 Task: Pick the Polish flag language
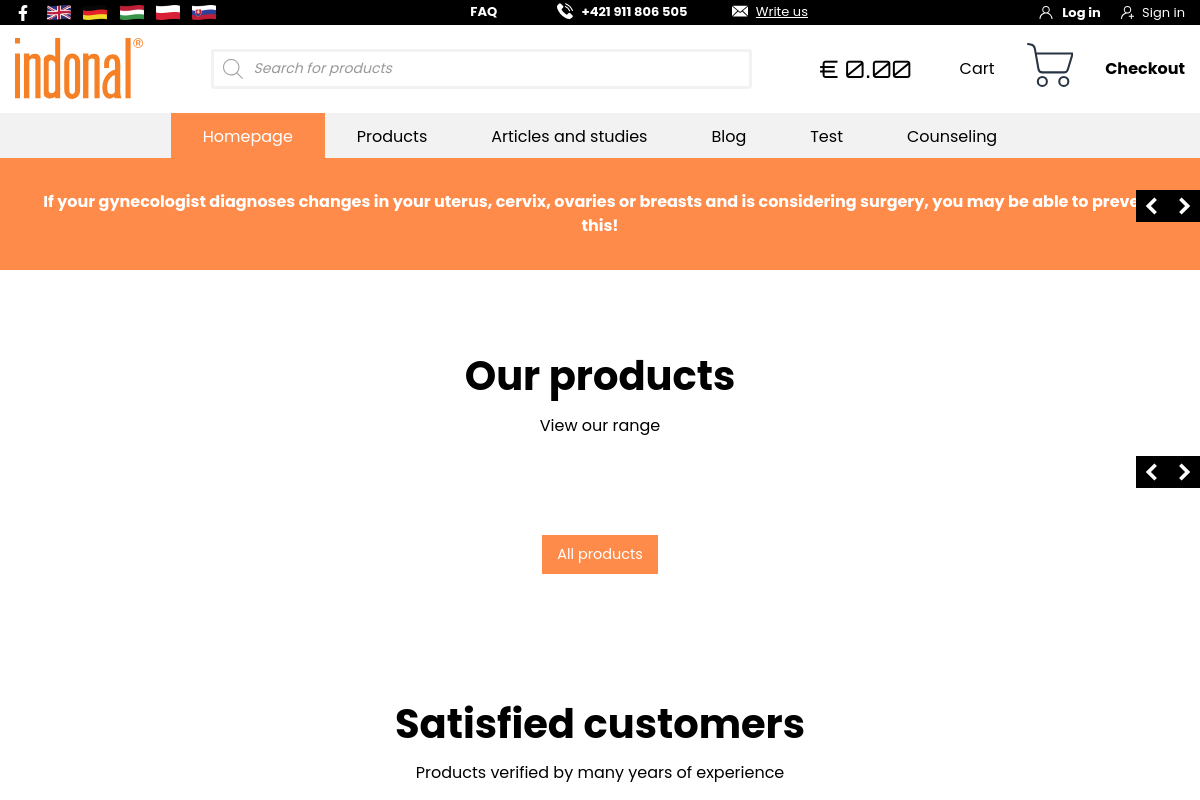(x=168, y=13)
